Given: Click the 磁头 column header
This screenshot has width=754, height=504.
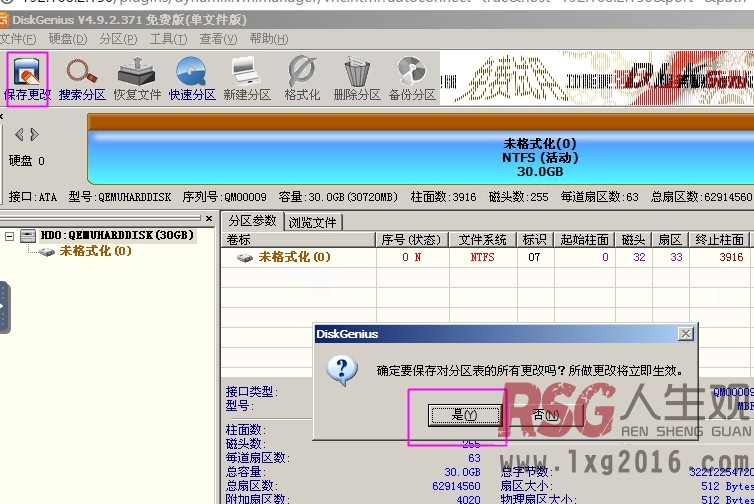Looking at the screenshot, I should click(x=633, y=239).
